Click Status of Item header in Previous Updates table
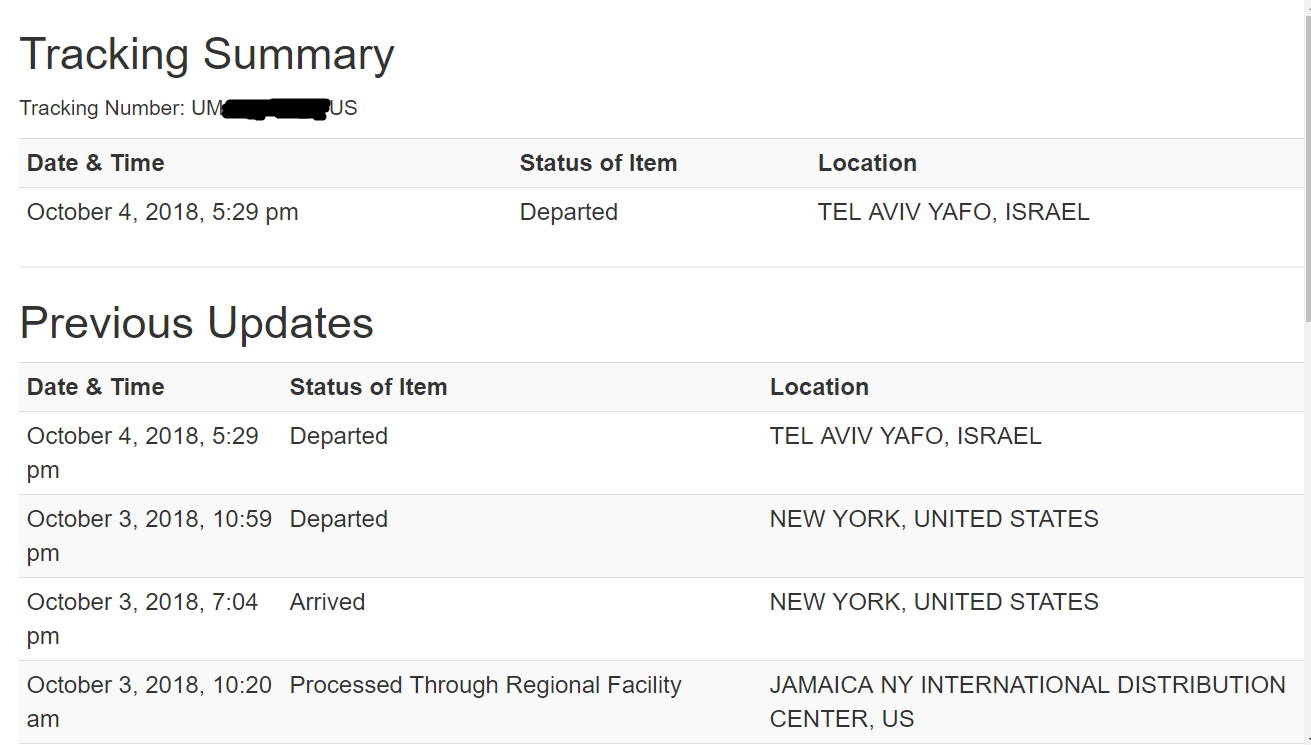 pos(368,387)
